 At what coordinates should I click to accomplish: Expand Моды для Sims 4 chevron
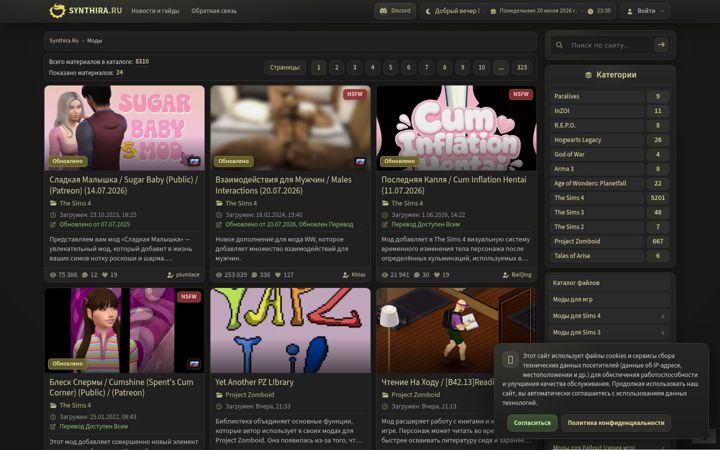tap(663, 316)
